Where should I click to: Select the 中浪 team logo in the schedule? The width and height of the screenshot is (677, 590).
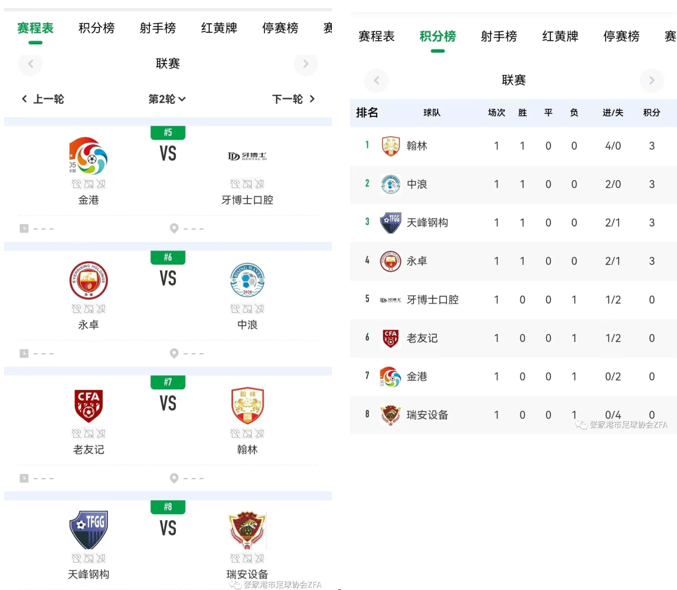click(x=247, y=280)
